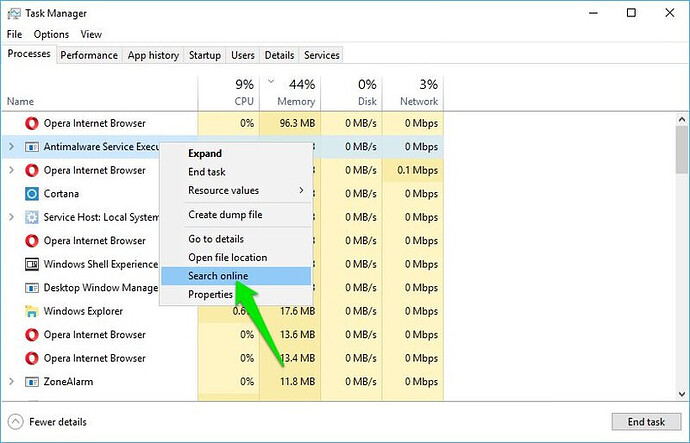The image size is (690, 443).
Task: Click the scrollbar up arrow
Action: (682, 119)
